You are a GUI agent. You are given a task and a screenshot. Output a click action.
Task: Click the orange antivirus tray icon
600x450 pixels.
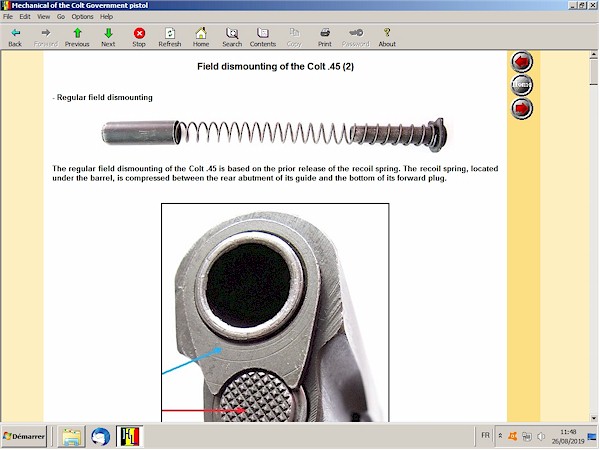coord(512,436)
